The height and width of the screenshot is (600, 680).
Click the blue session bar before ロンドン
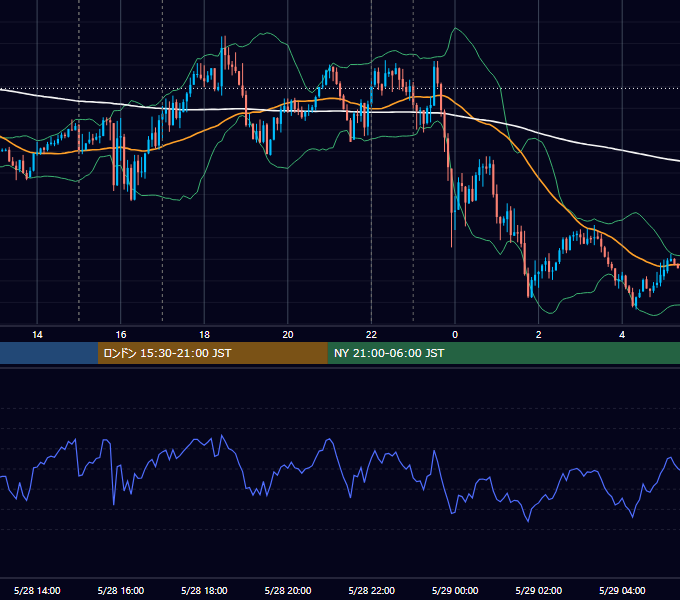(49, 353)
